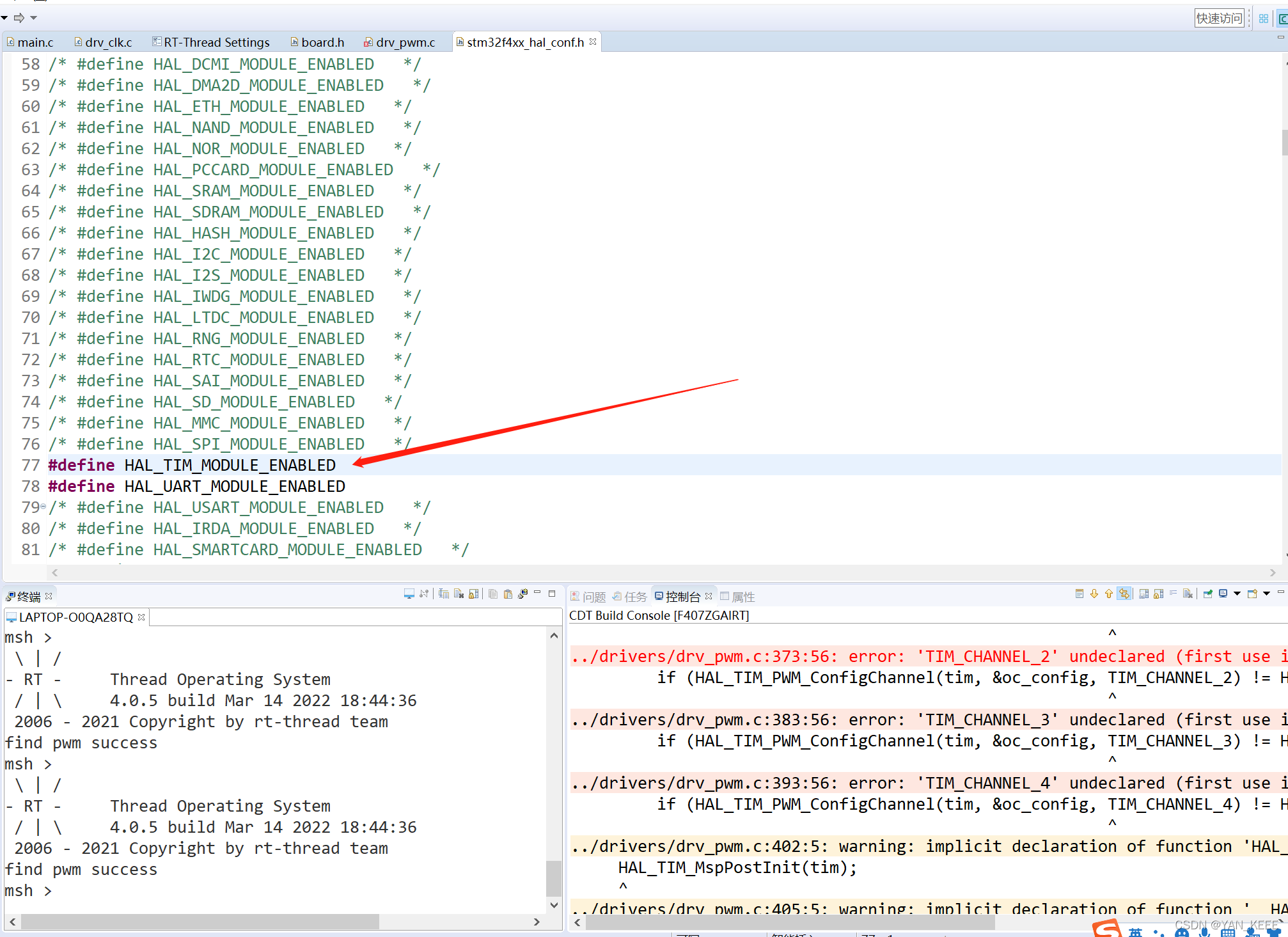1288x937 pixels.
Task: Switch to main.c editor tab
Action: (x=30, y=42)
